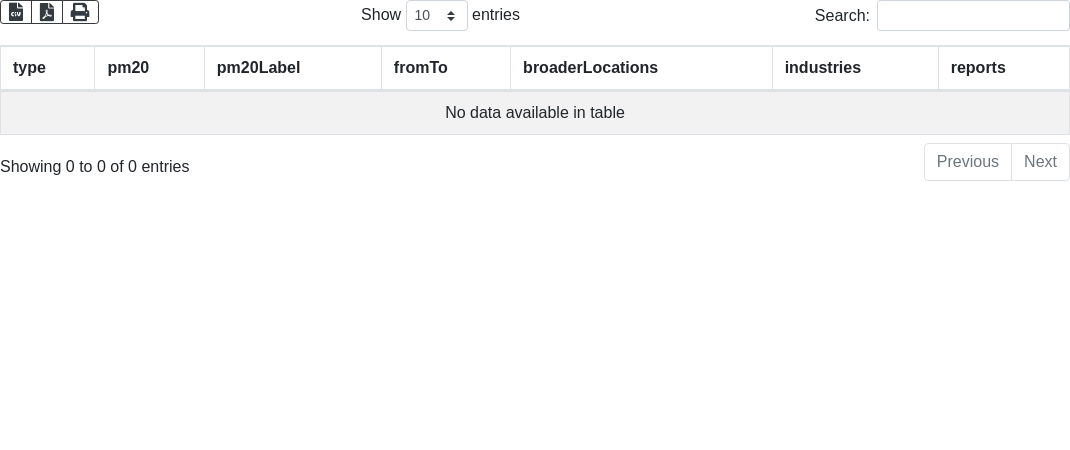Export the table as PDF
The image size is (1070, 450).
coord(47,12)
